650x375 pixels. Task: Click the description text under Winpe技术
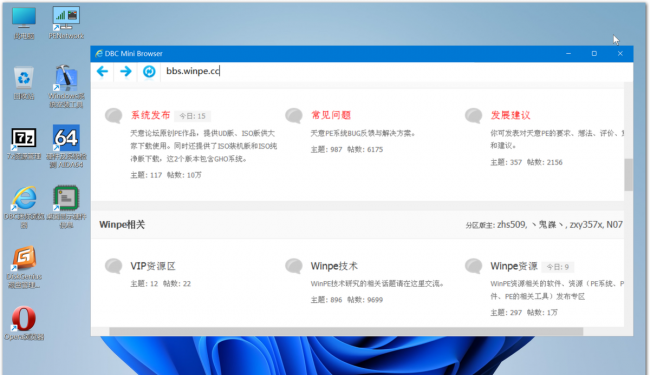click(378, 284)
